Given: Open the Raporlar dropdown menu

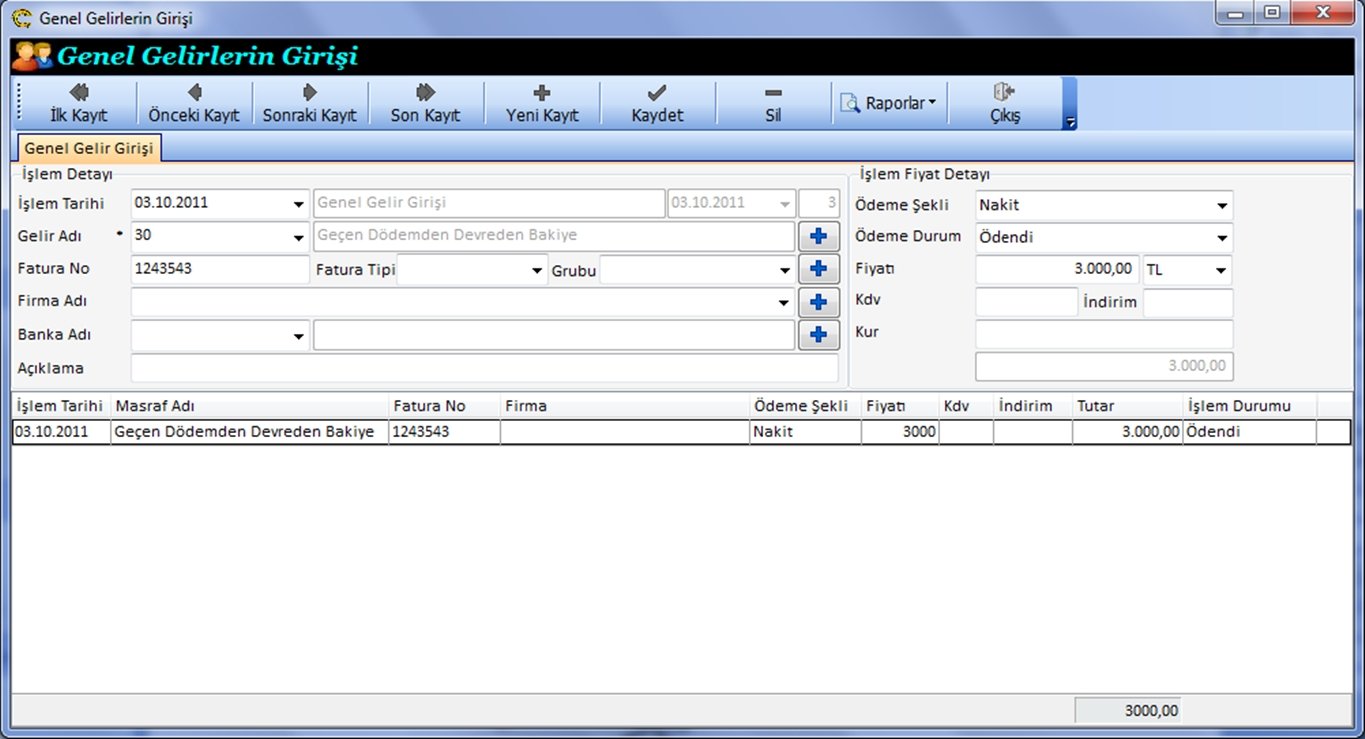Looking at the screenshot, I should point(890,103).
